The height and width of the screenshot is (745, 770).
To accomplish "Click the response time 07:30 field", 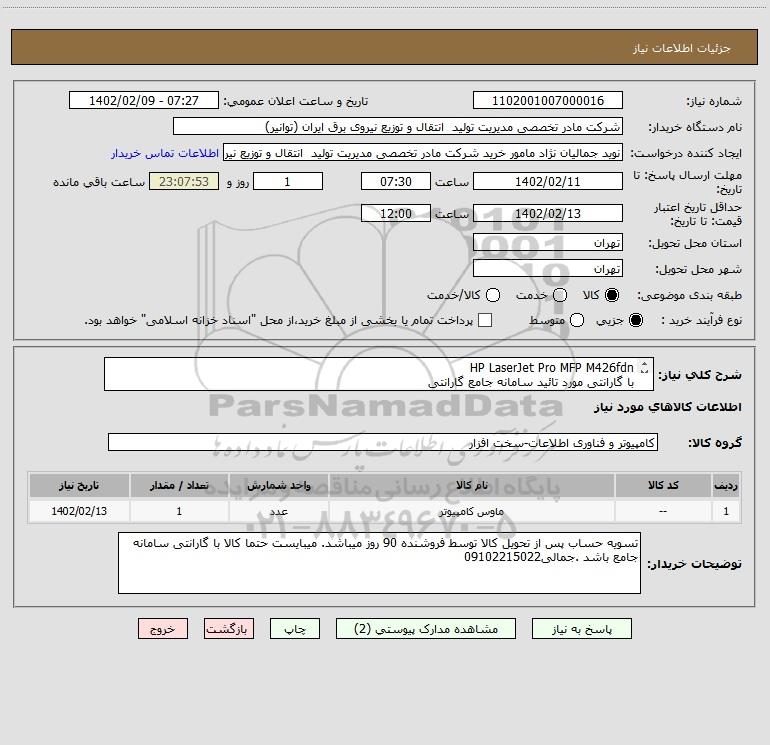I will (396, 181).
